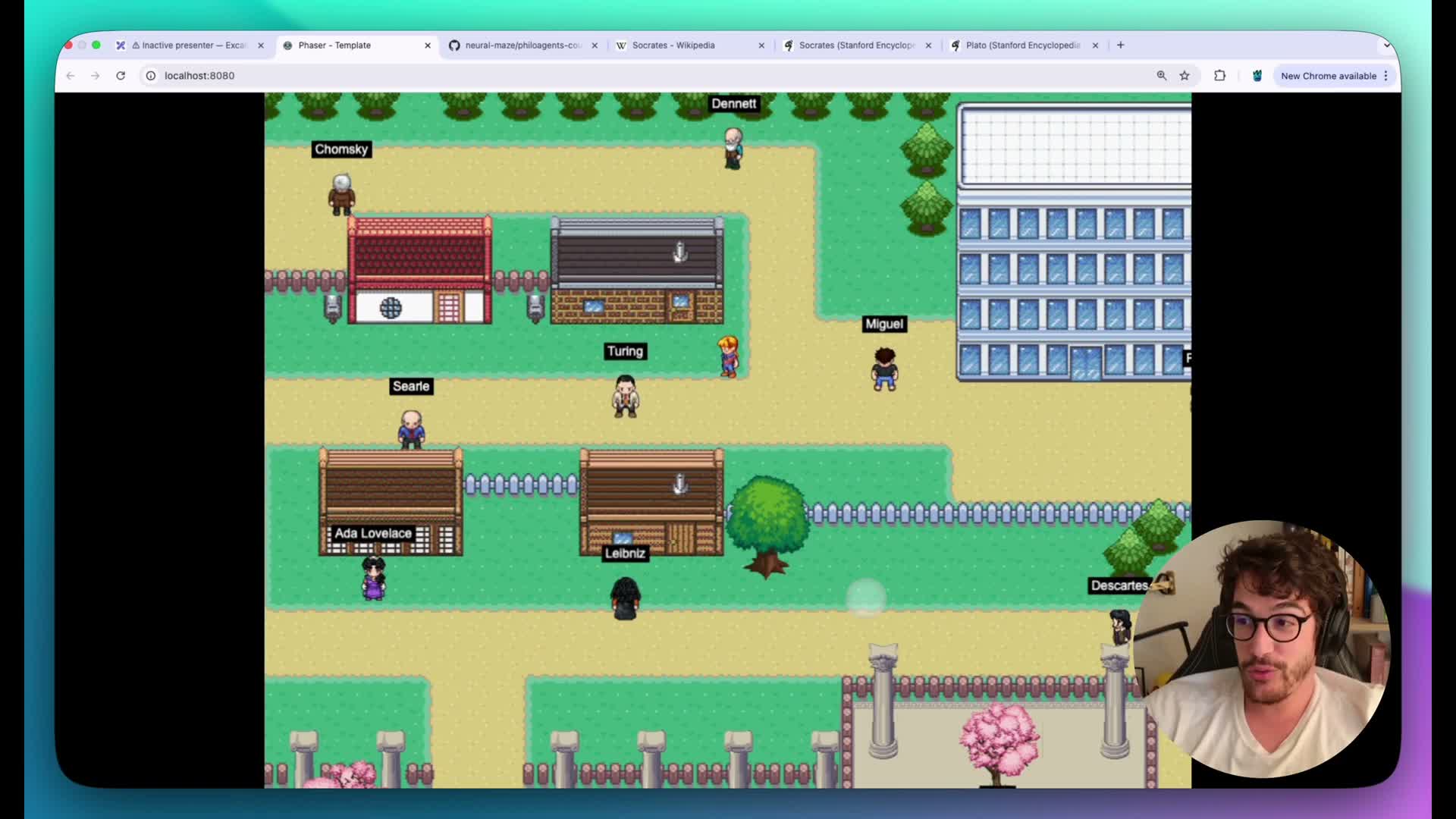1456x819 pixels.
Task: Open a new tab with plus icon
Action: point(1120,45)
